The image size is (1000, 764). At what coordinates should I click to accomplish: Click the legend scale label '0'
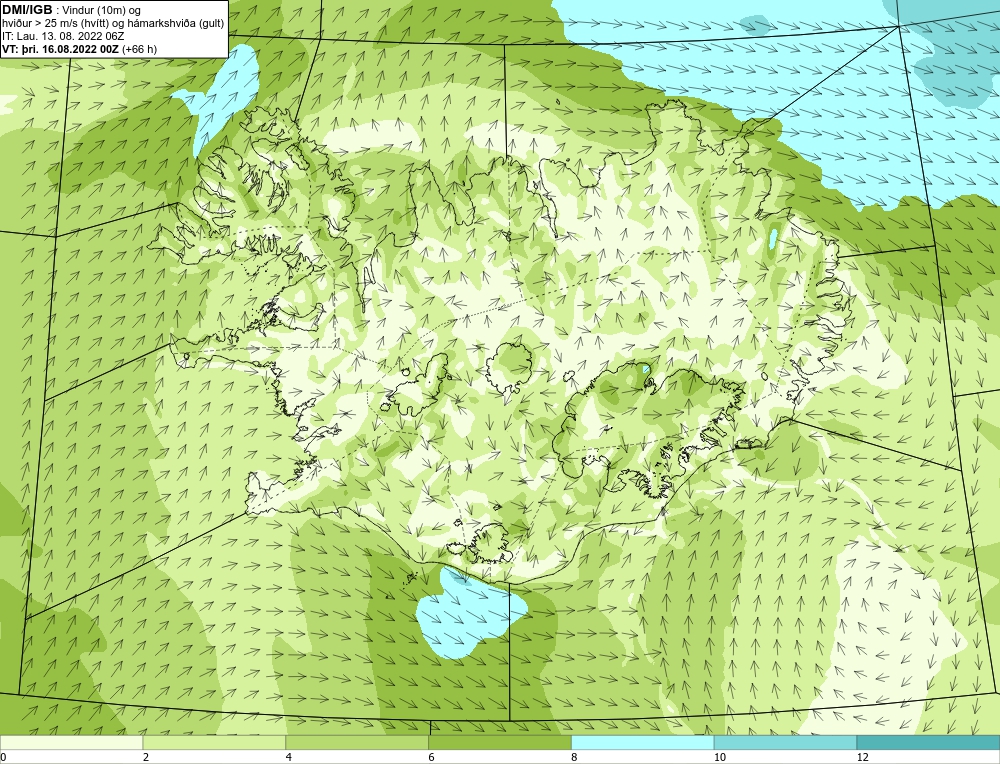pyautogui.click(x=3, y=758)
